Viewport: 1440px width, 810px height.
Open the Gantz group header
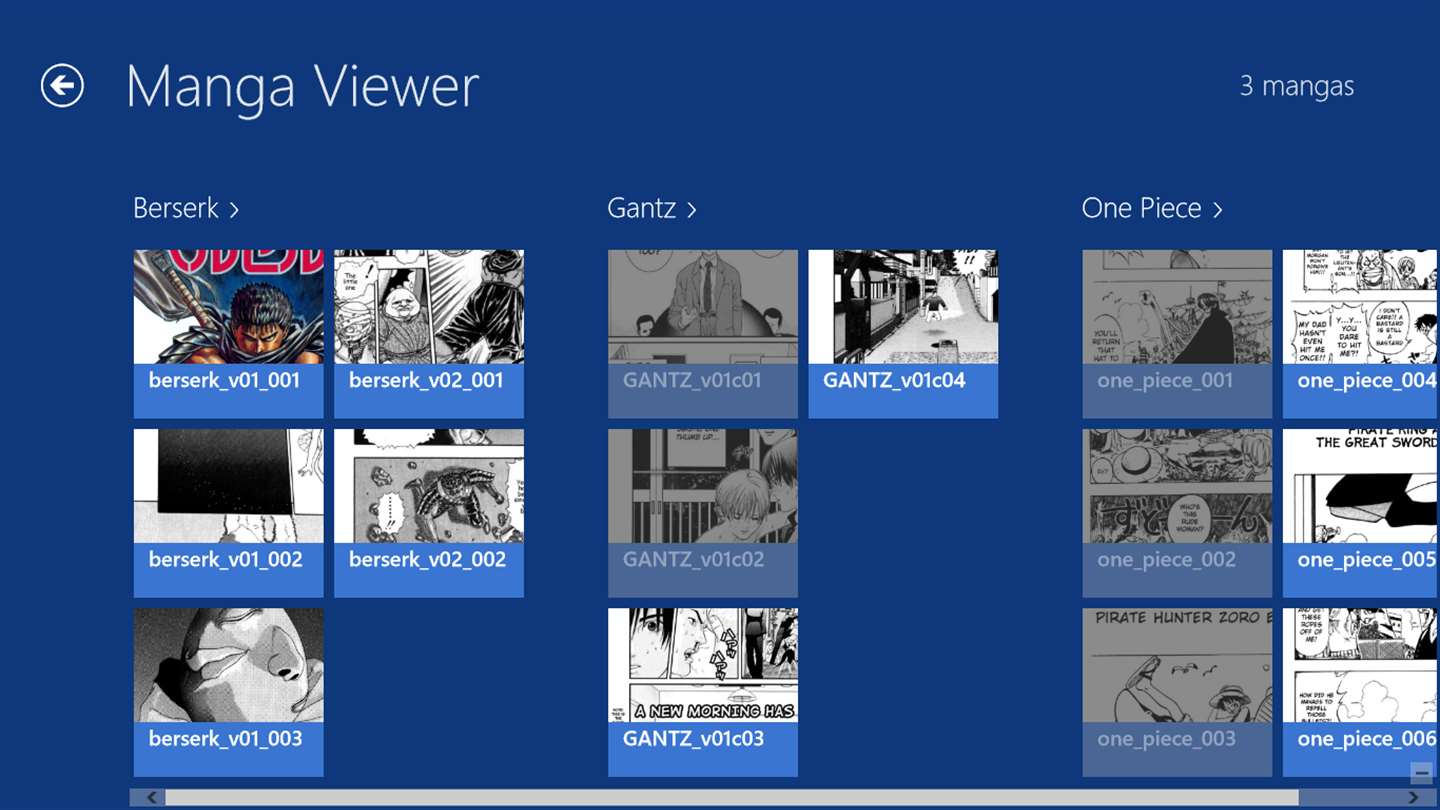click(652, 208)
